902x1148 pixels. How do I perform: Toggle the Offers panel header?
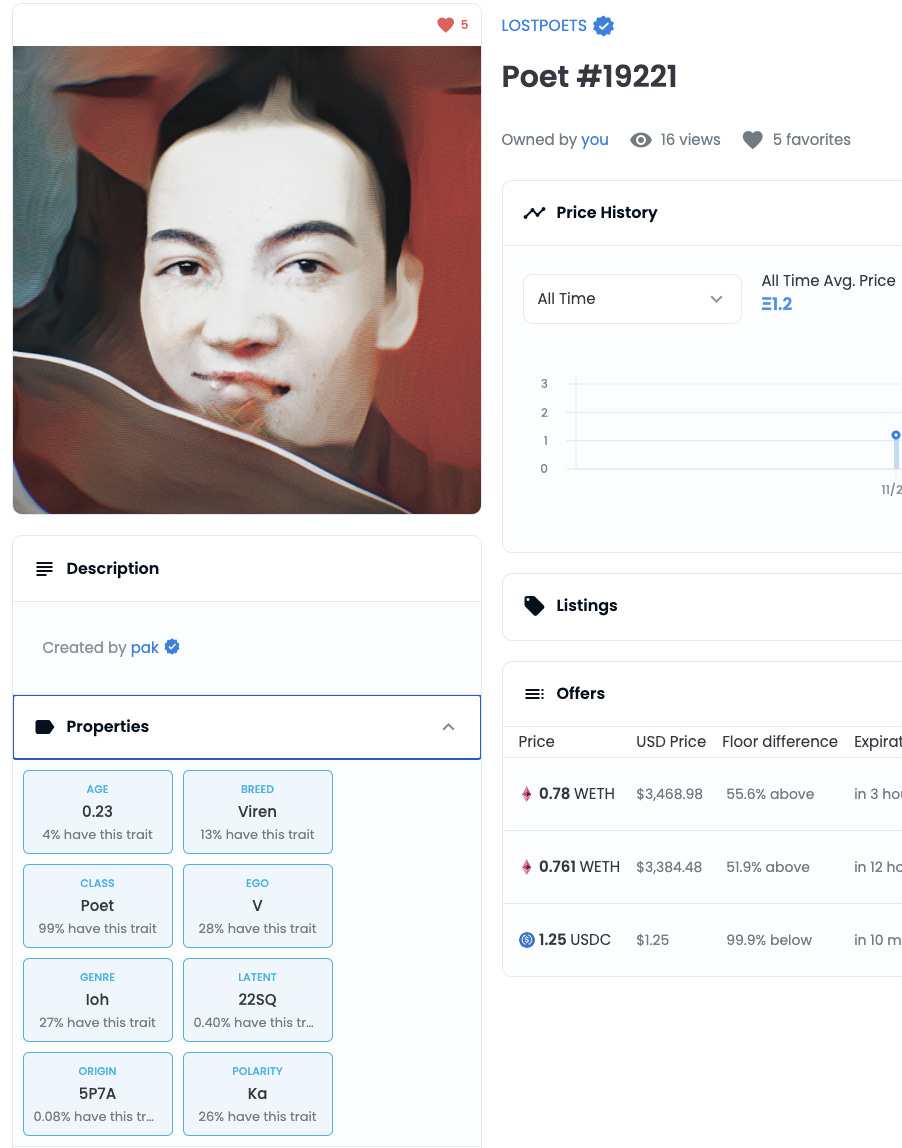point(702,694)
